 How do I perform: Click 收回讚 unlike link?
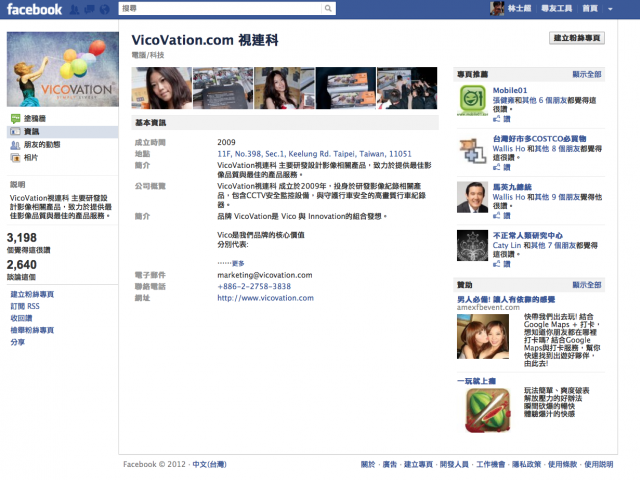21,318
